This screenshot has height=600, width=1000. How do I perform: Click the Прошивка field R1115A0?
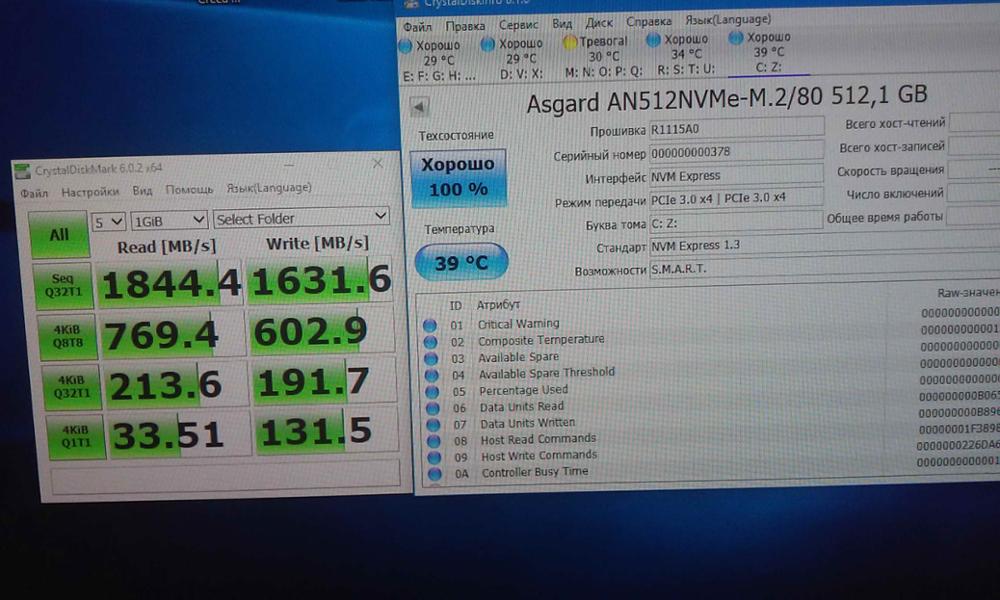(737, 128)
